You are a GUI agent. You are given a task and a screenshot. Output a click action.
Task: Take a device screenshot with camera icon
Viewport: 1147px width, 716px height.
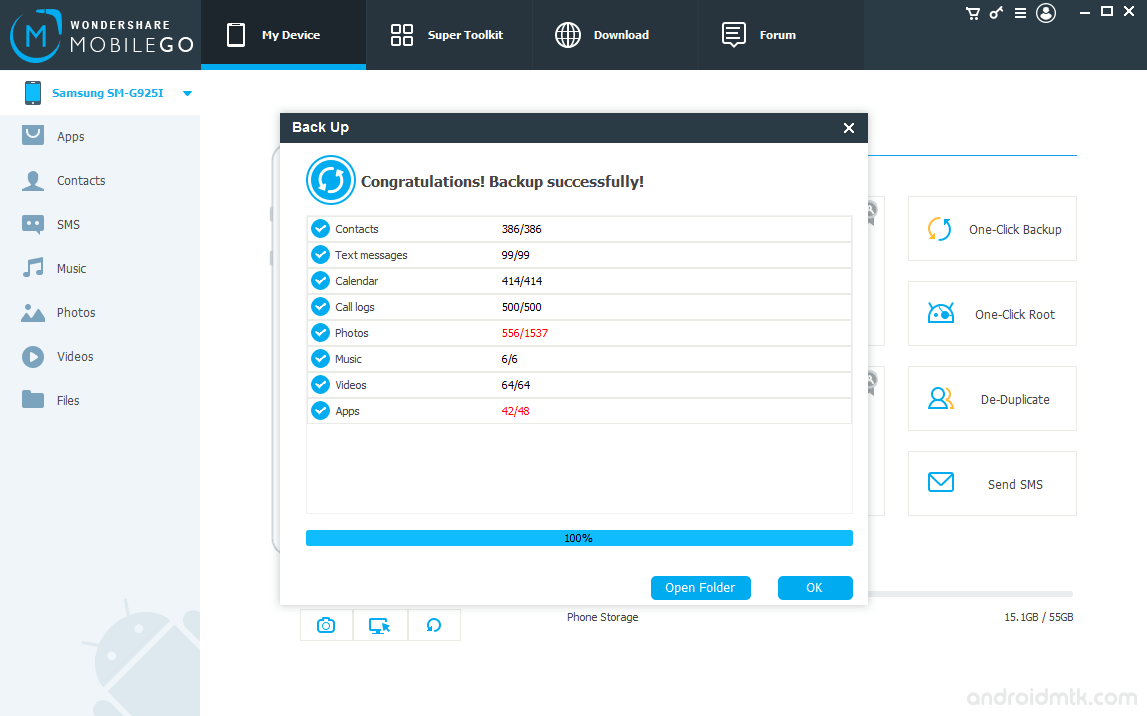point(326,625)
